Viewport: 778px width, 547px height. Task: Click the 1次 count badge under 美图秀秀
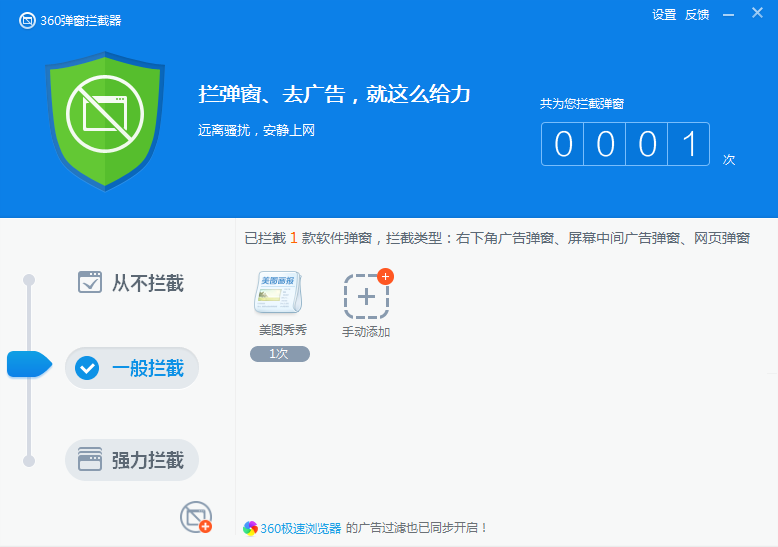coord(280,354)
